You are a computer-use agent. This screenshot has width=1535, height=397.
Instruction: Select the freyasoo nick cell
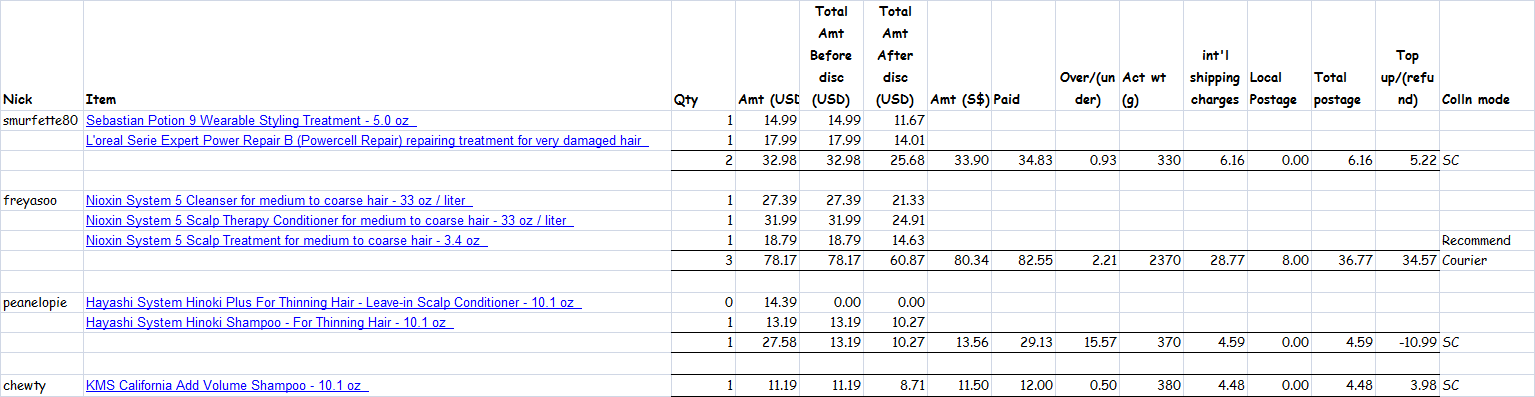click(41, 200)
